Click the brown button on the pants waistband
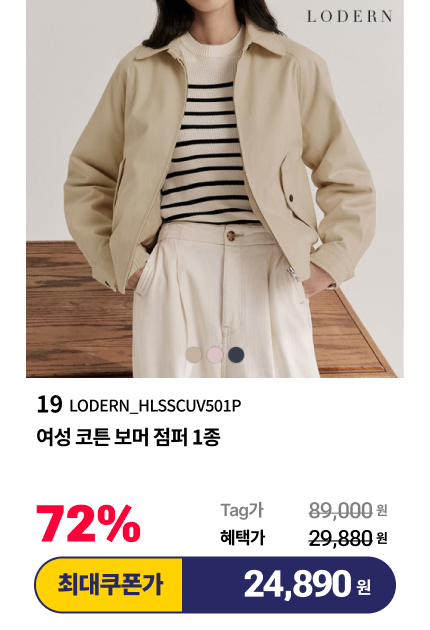Image resolution: width=430 pixels, height=630 pixels. (x=231, y=235)
